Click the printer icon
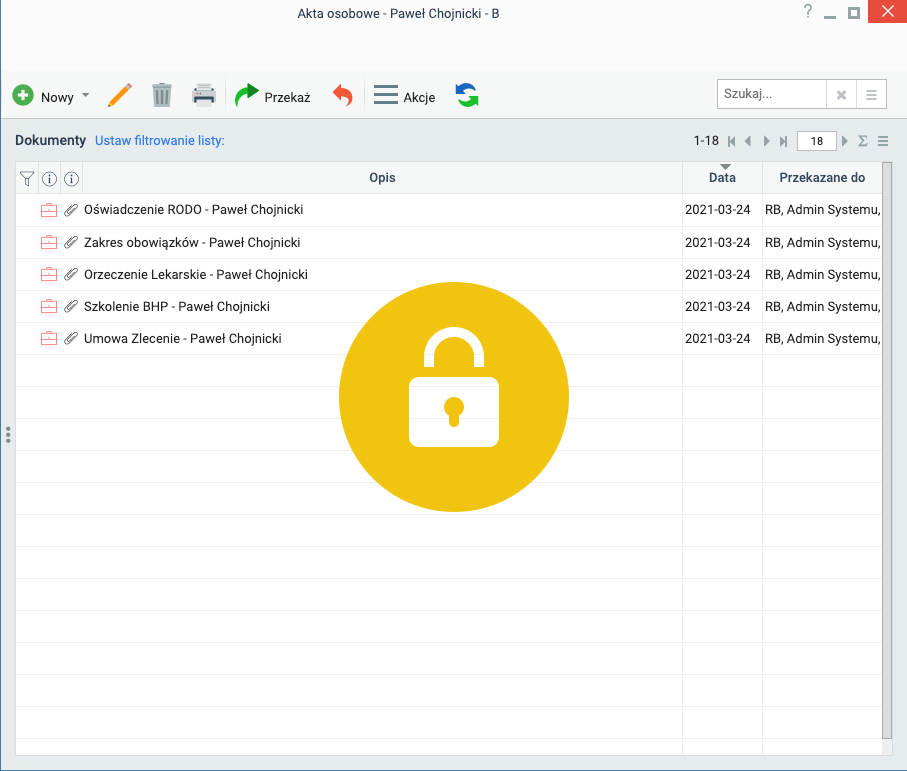The width and height of the screenshot is (907, 771). [x=204, y=95]
